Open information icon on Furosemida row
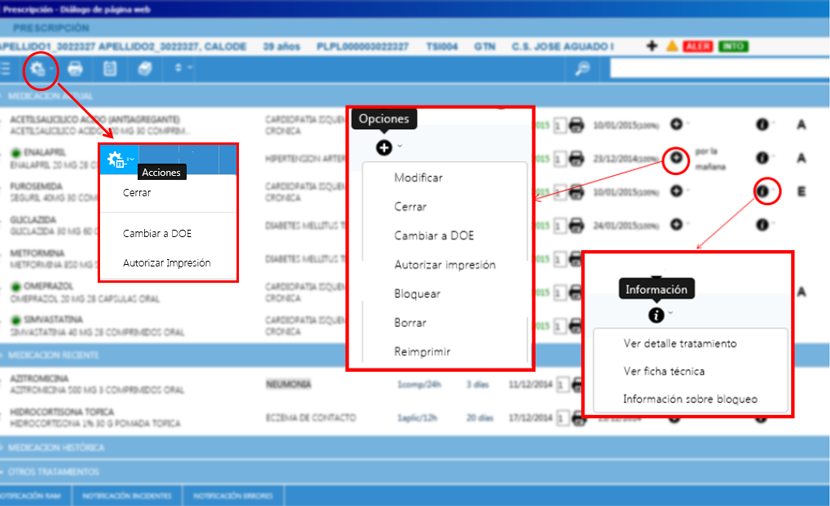Screen dimensions: 830x506 tap(764, 190)
